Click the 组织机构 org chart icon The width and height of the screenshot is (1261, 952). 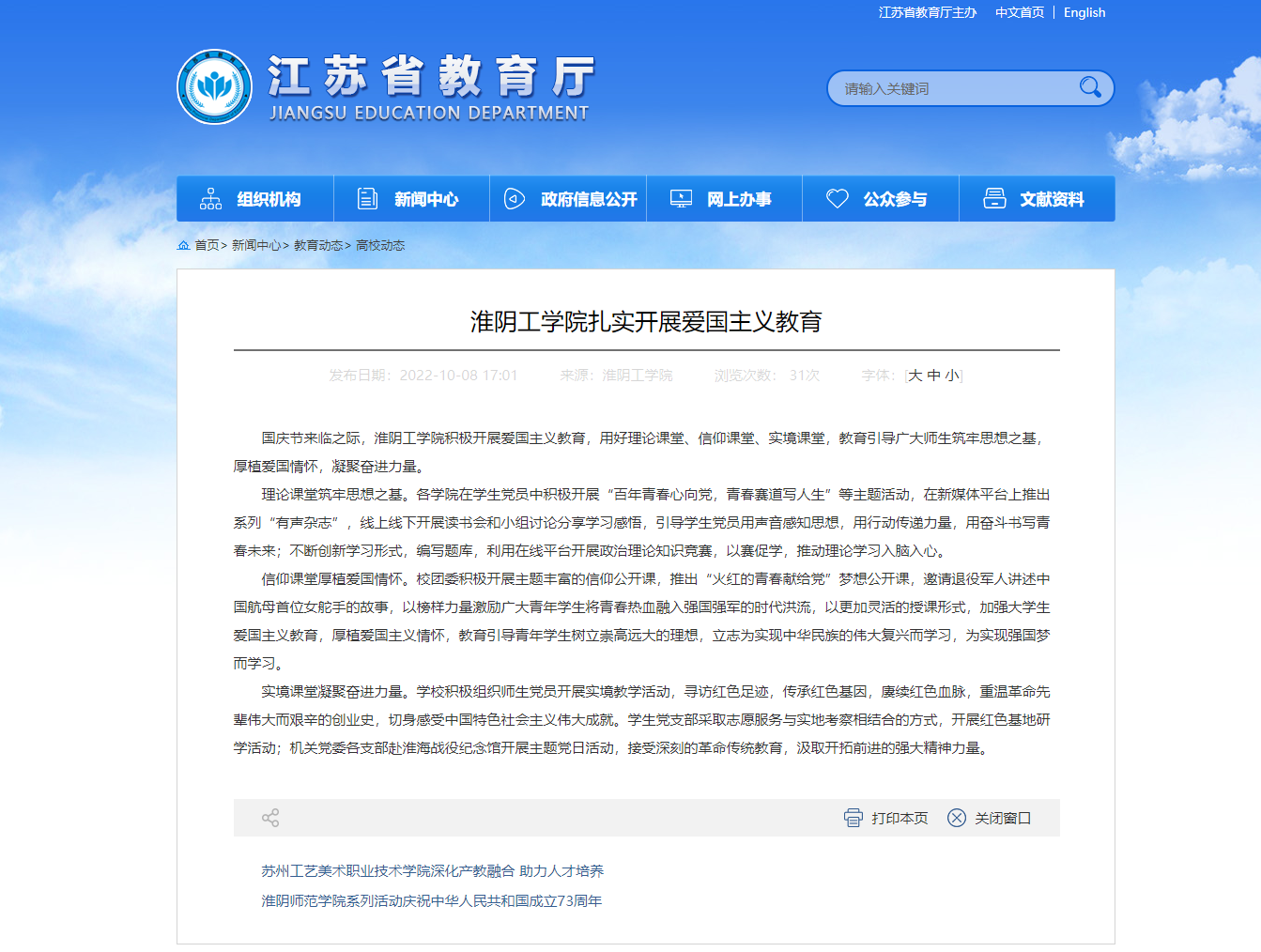tap(211, 199)
